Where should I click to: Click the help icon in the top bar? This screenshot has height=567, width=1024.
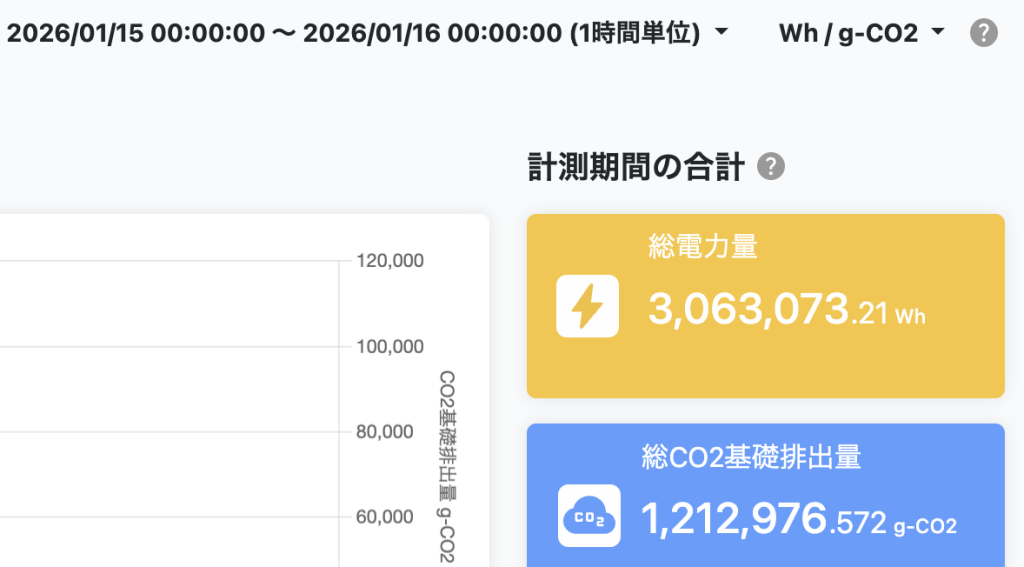984,33
